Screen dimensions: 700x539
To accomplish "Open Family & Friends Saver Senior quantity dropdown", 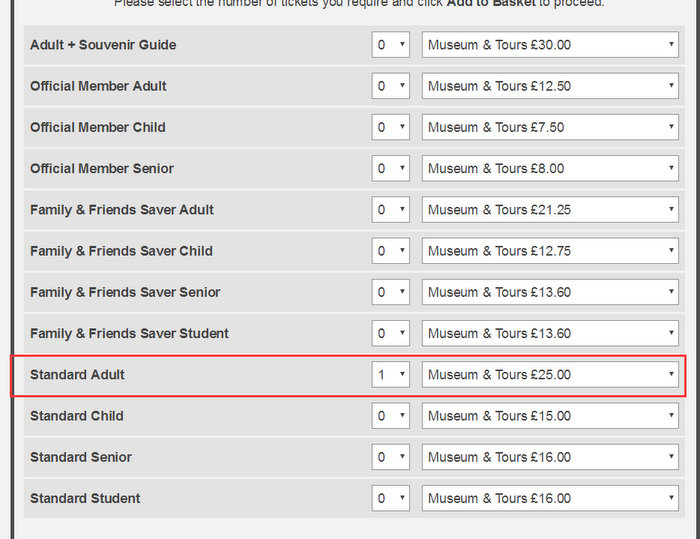I will pyautogui.click(x=390, y=292).
